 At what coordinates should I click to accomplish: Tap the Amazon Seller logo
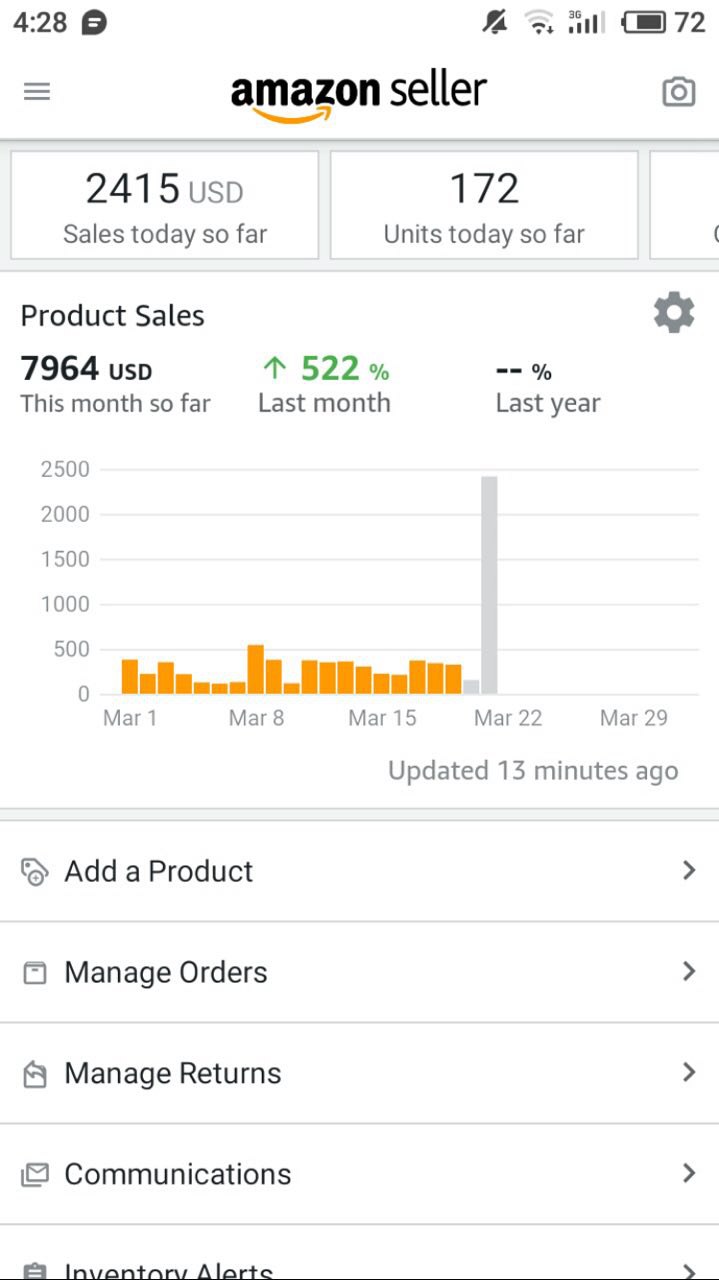tap(359, 95)
